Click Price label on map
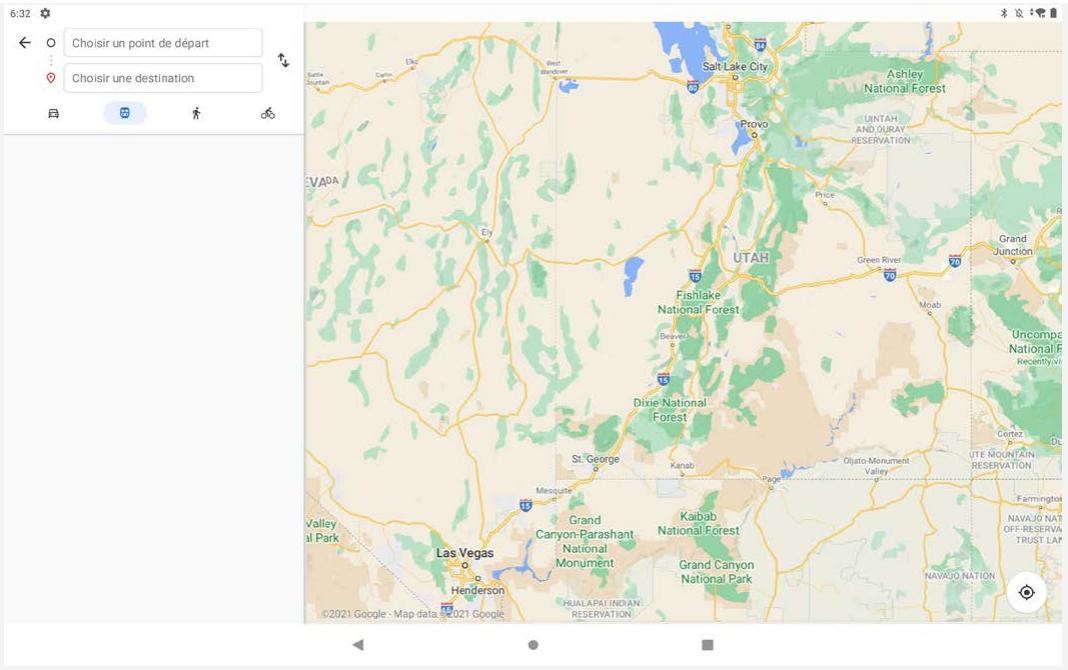The height and width of the screenshot is (670, 1068). click(825, 195)
